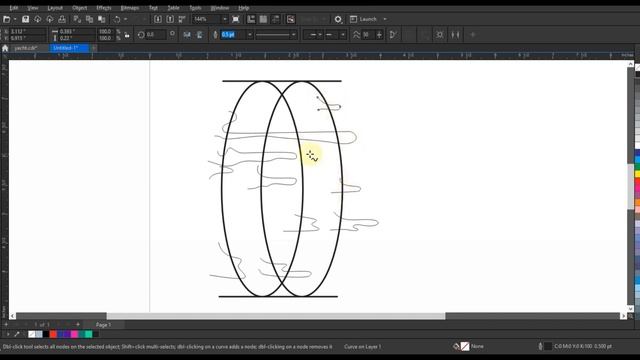Switch to the Untitled-1 document tab
640x360 pixels.
click(69, 48)
